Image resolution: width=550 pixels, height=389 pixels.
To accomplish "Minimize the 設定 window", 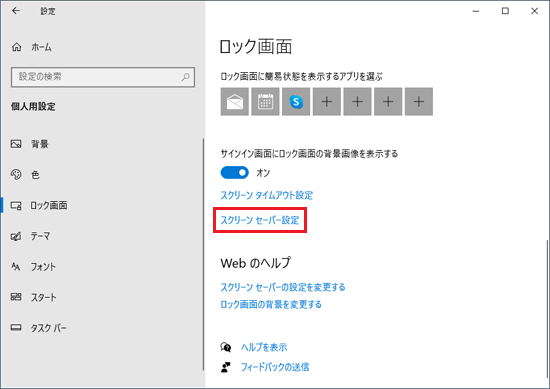I will coord(476,11).
